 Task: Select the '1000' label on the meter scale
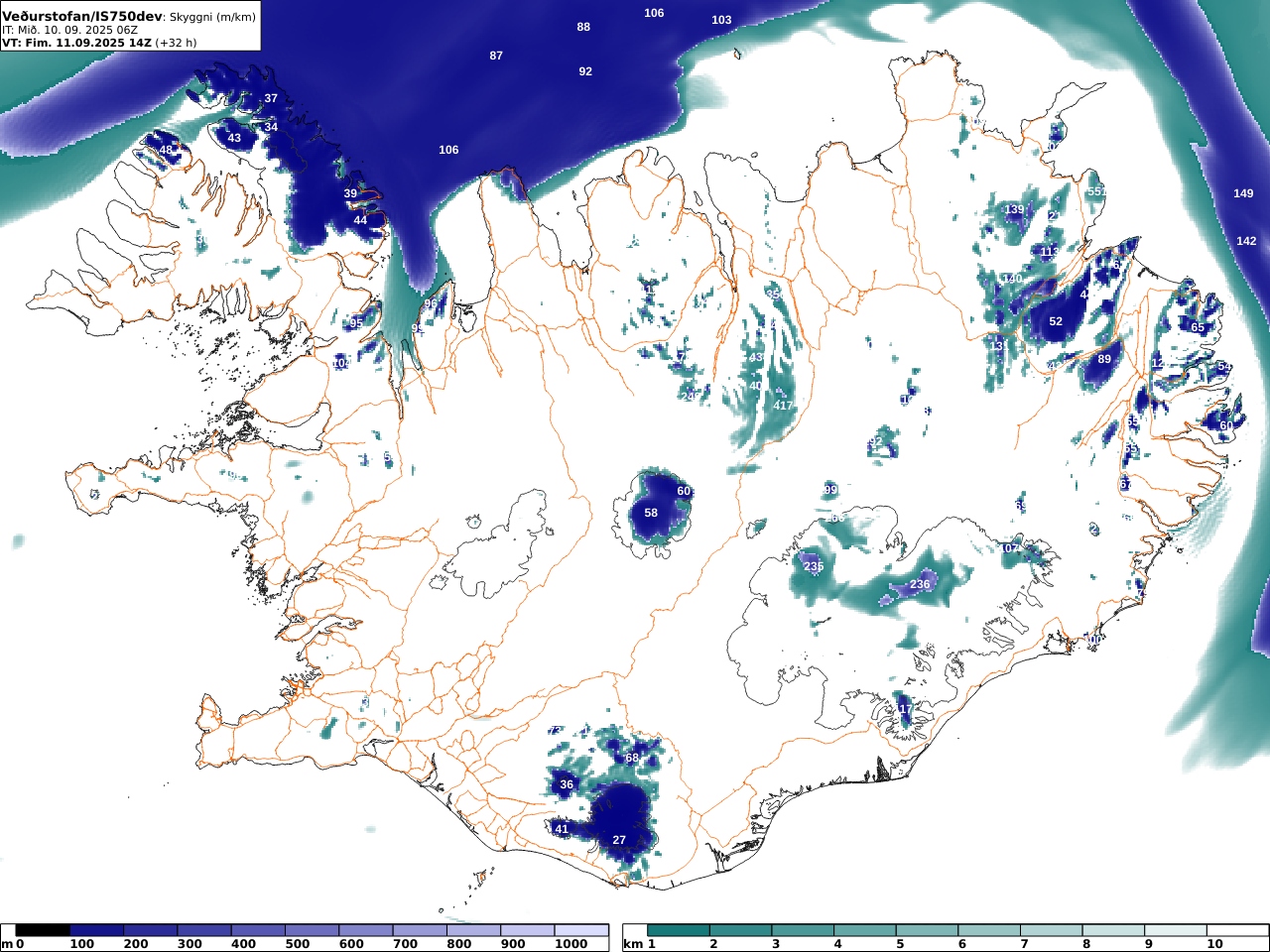pos(571,944)
